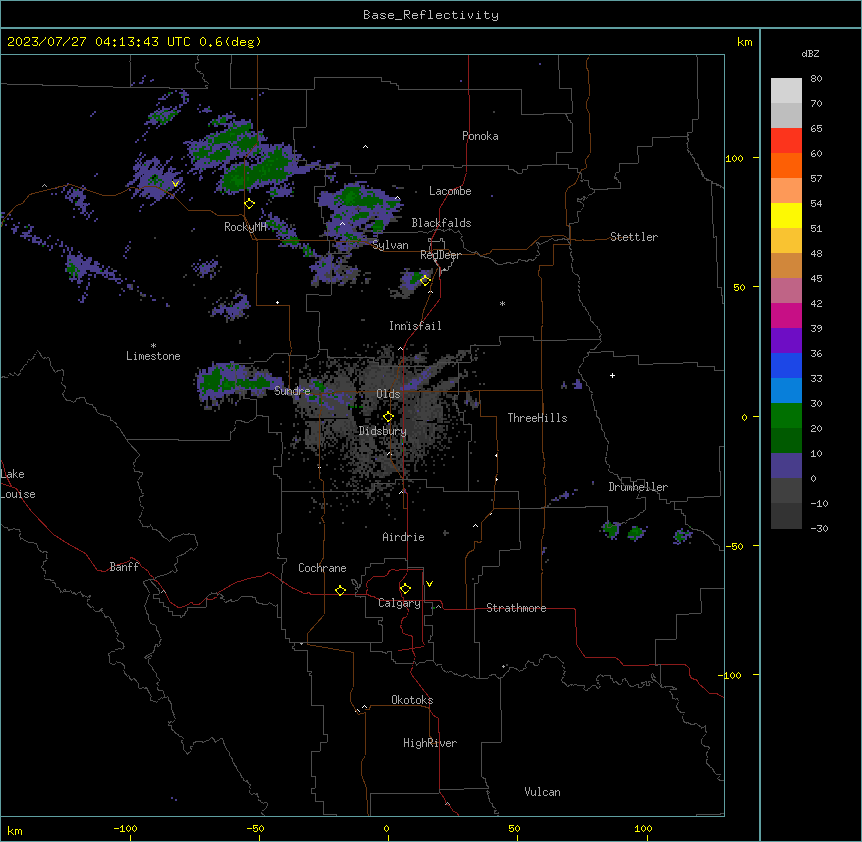Click the bright green 20-30 dBZ swatch
The height and width of the screenshot is (842, 862).
click(x=786, y=416)
